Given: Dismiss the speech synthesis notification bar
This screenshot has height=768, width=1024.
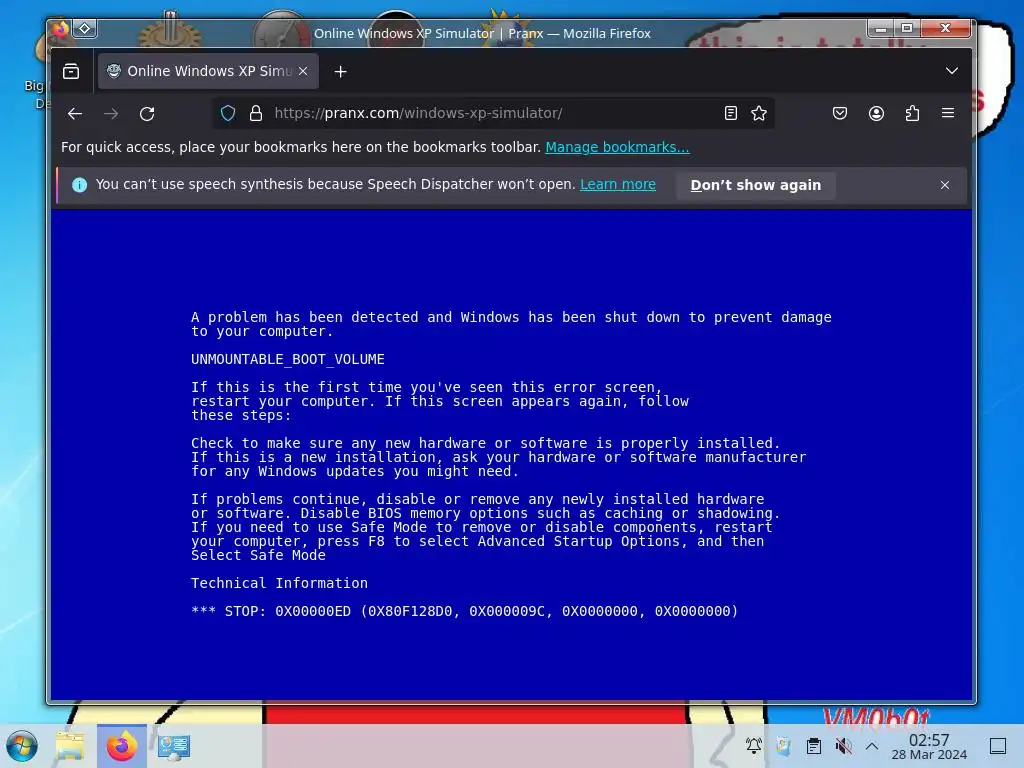Looking at the screenshot, I should click(x=945, y=185).
